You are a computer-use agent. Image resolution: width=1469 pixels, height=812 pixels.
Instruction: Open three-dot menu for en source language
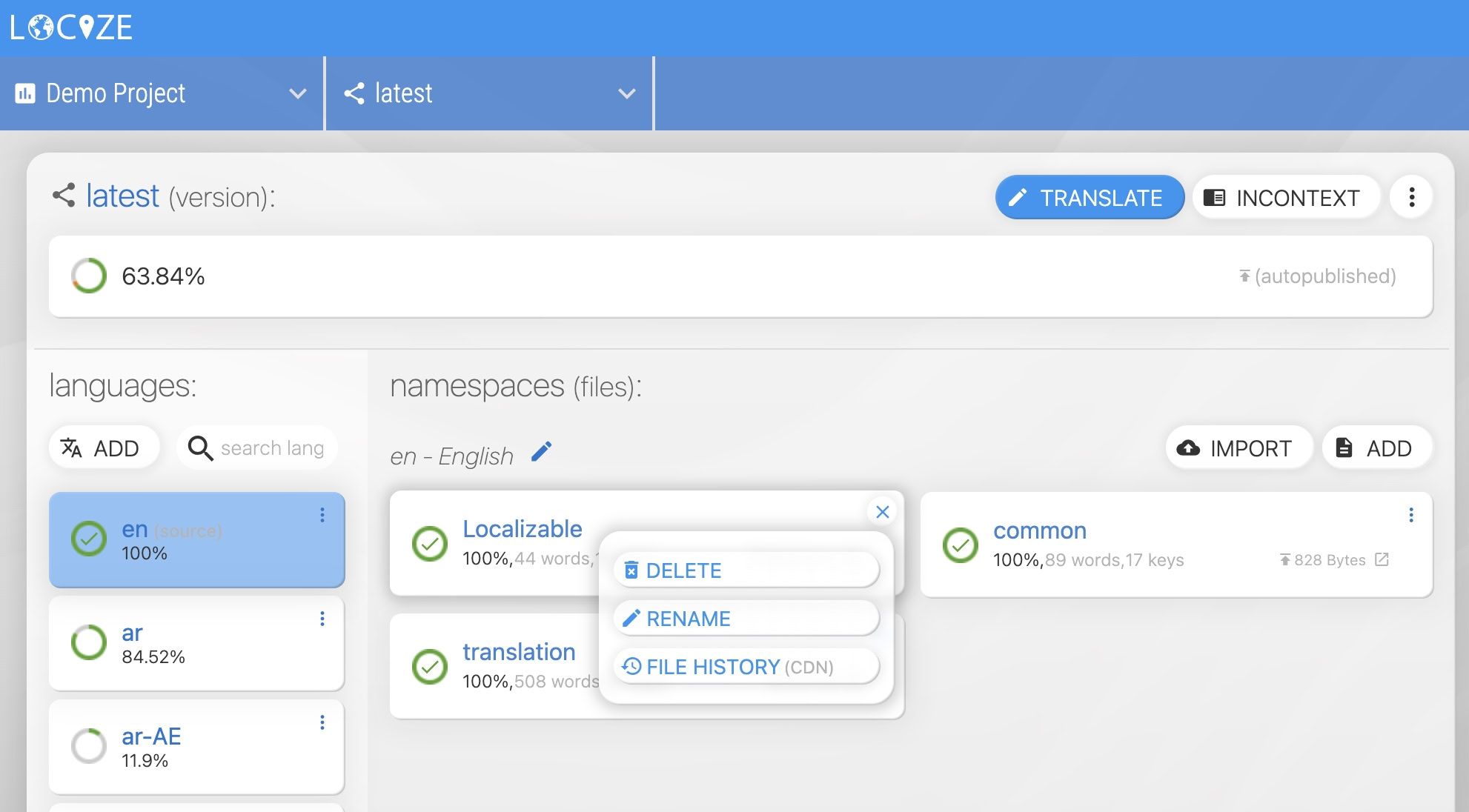click(x=322, y=515)
